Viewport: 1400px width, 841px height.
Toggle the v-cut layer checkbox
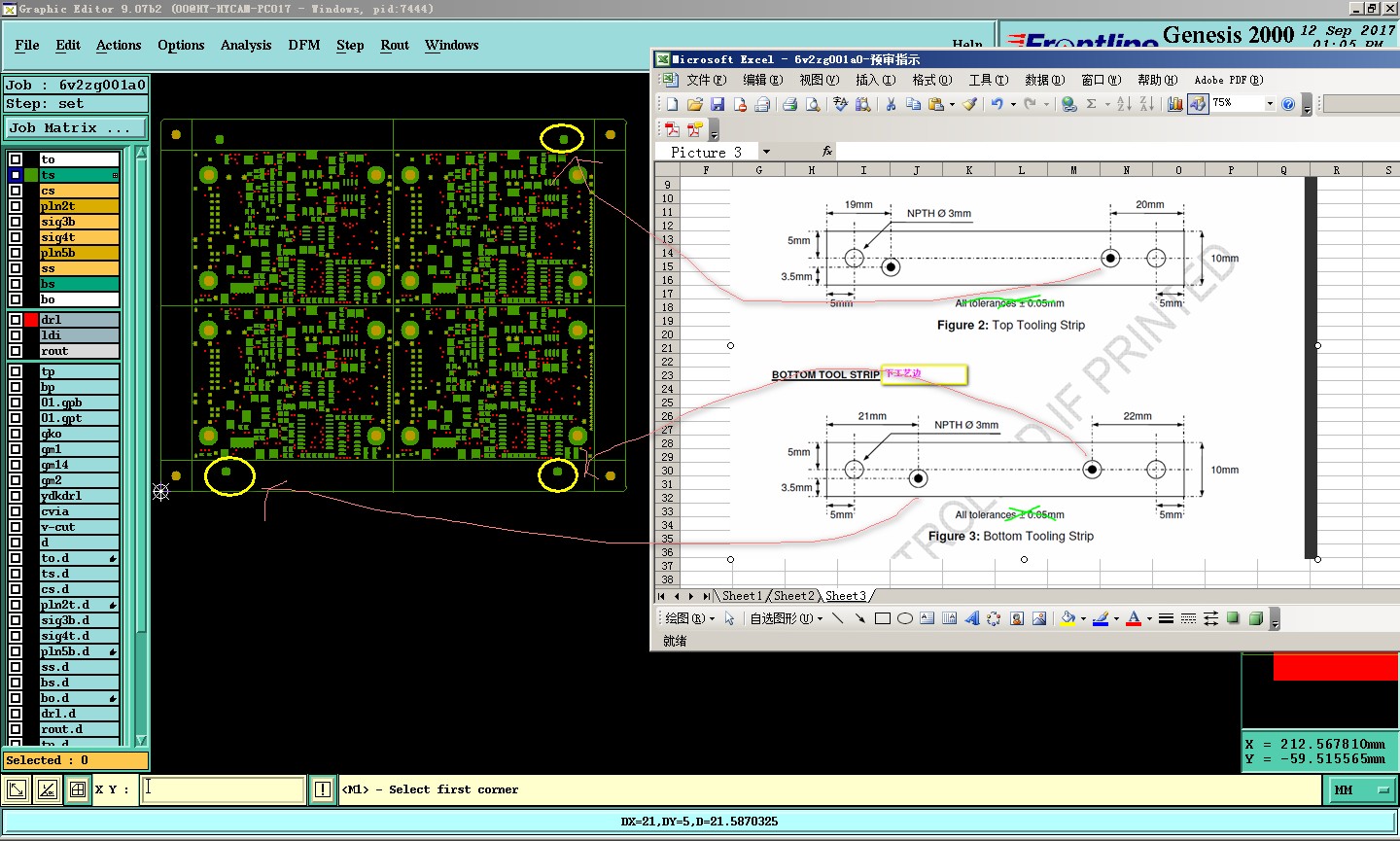16,527
